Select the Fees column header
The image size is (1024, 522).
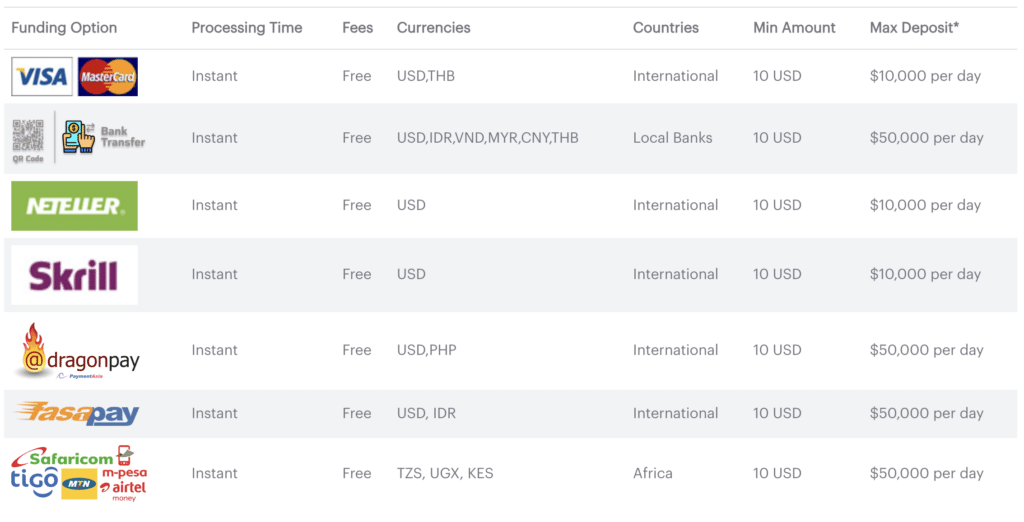click(357, 28)
